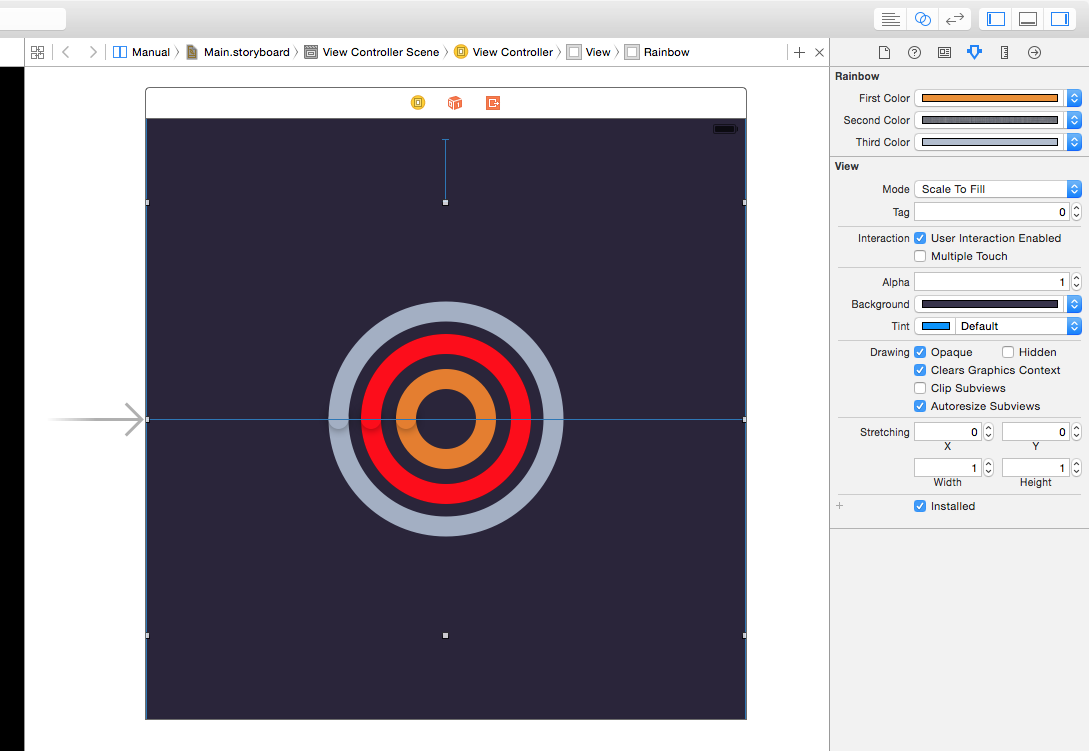The width and height of the screenshot is (1089, 751).
Task: Open the First Color gradient dropdown
Action: tap(1073, 98)
